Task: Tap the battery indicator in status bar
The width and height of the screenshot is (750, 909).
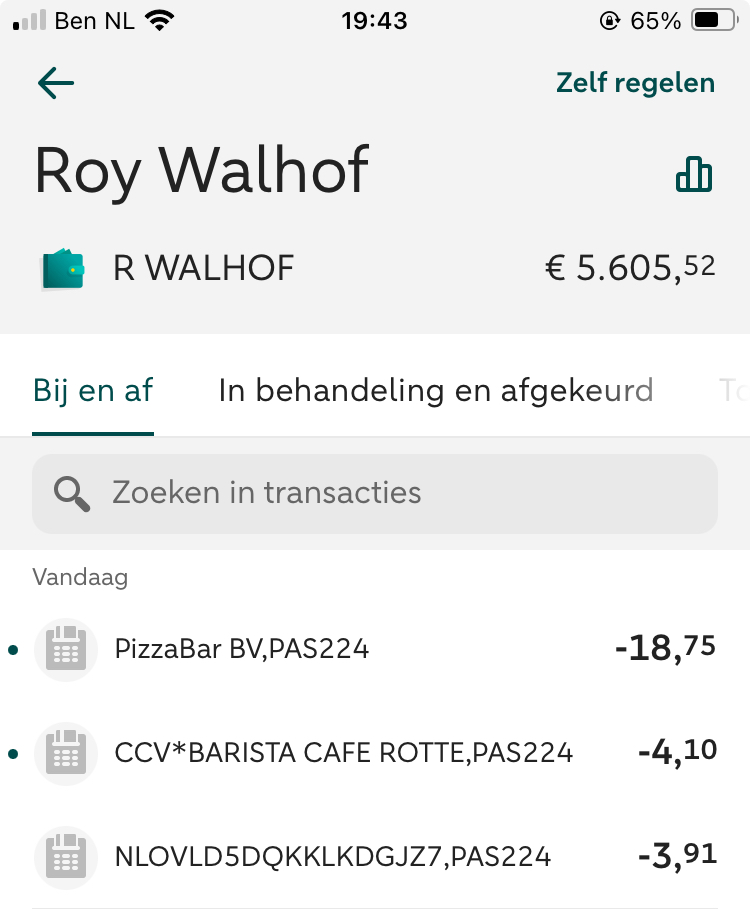Action: [x=713, y=20]
